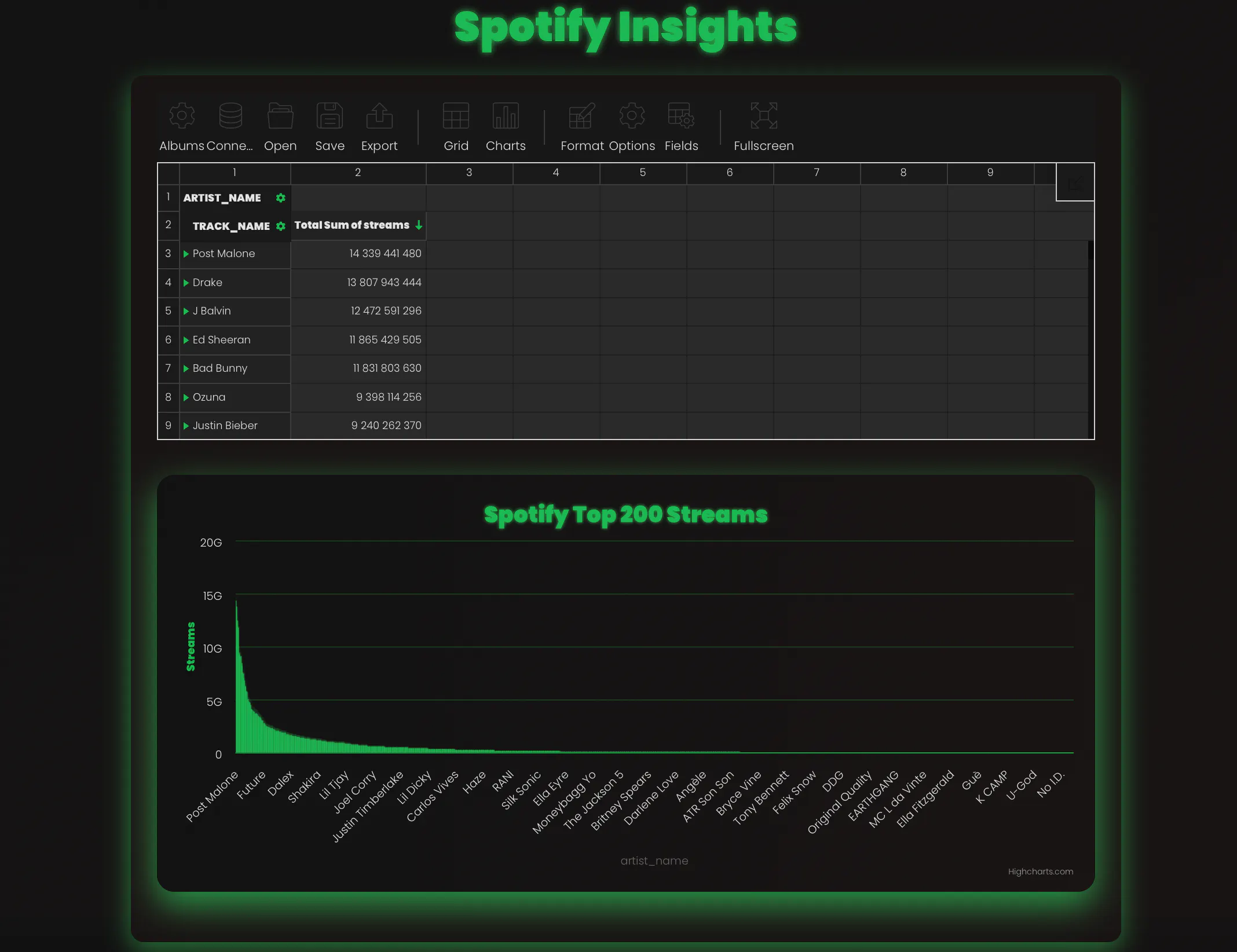Click the pivot grid vertical scrollbar
1237x952 pixels.
(1091, 340)
